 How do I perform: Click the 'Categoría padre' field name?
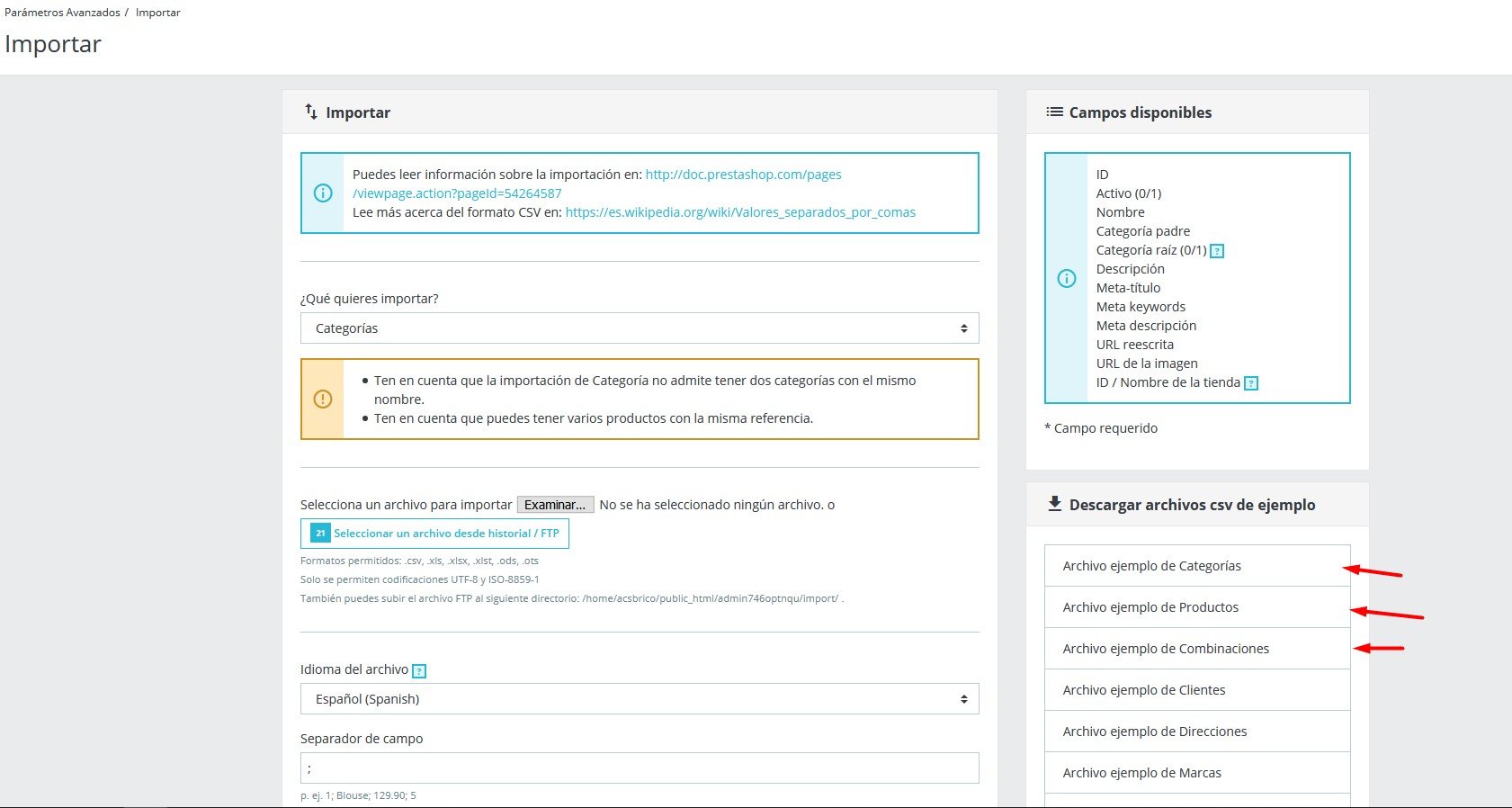pyautogui.click(x=1142, y=231)
